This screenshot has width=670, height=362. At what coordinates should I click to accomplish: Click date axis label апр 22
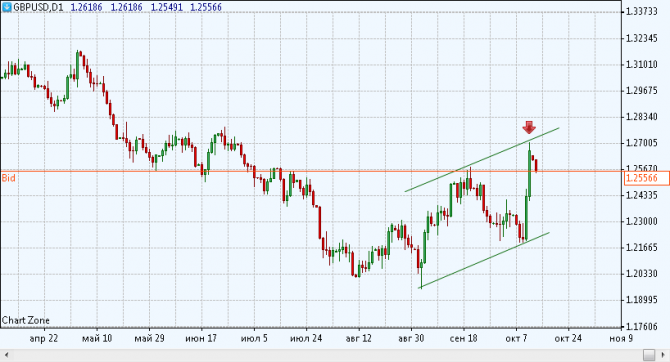tap(44, 338)
